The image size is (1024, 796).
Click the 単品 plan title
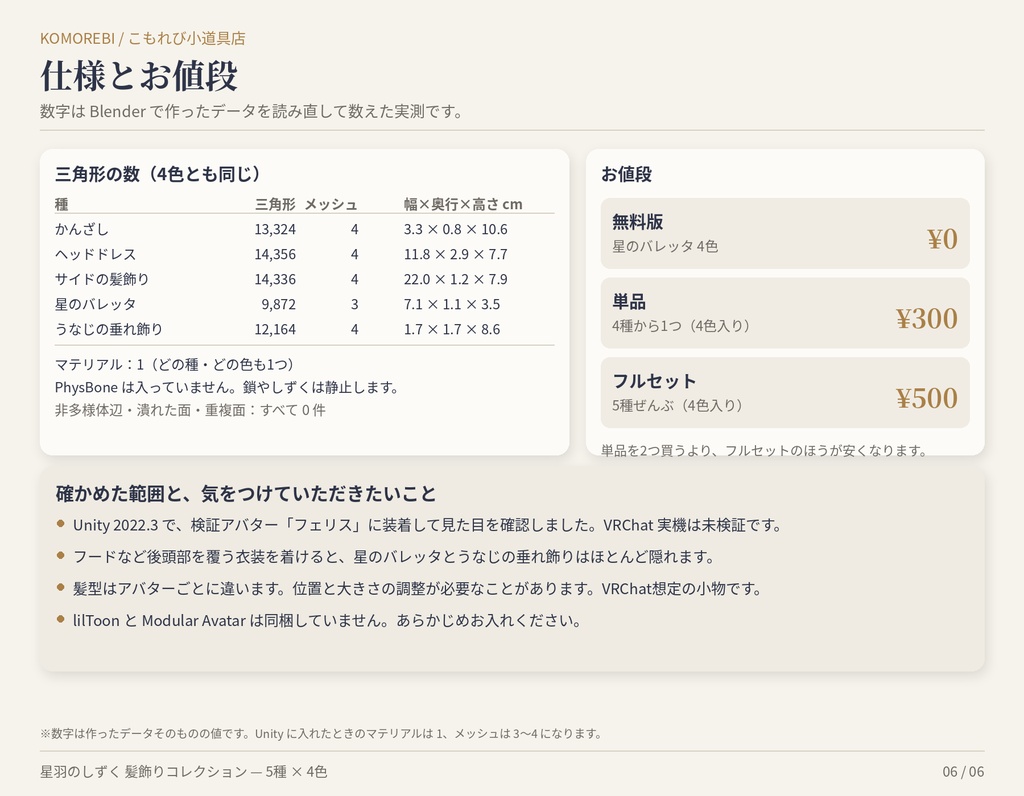(629, 302)
